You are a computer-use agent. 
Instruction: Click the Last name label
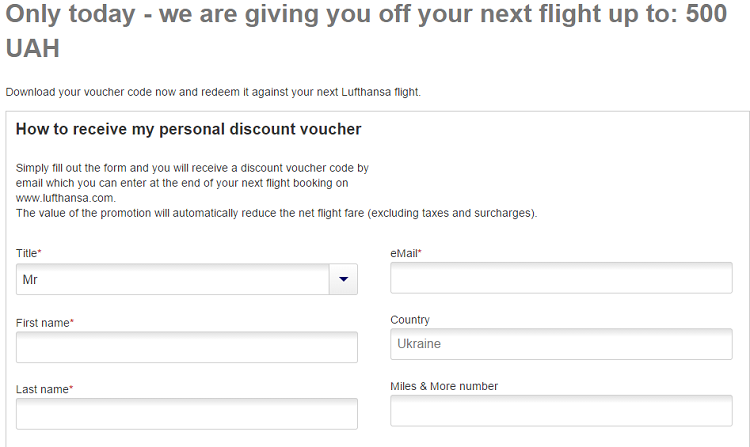(43, 389)
